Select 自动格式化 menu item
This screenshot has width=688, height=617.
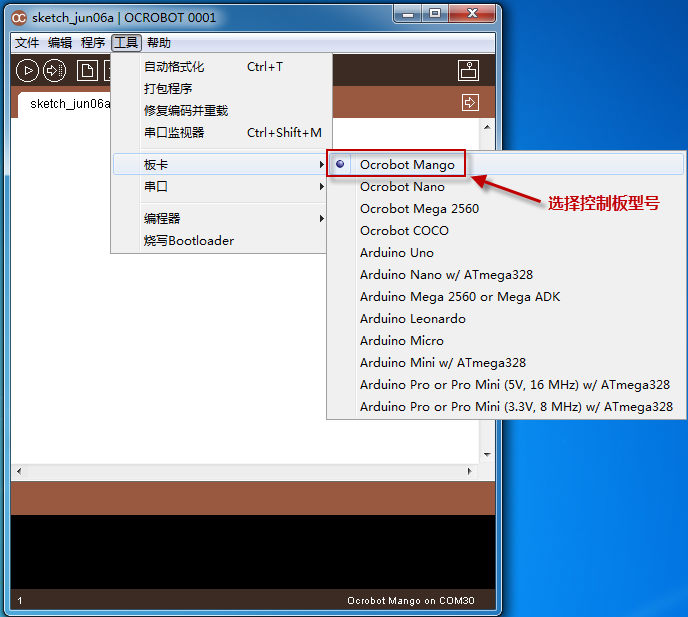click(222, 67)
